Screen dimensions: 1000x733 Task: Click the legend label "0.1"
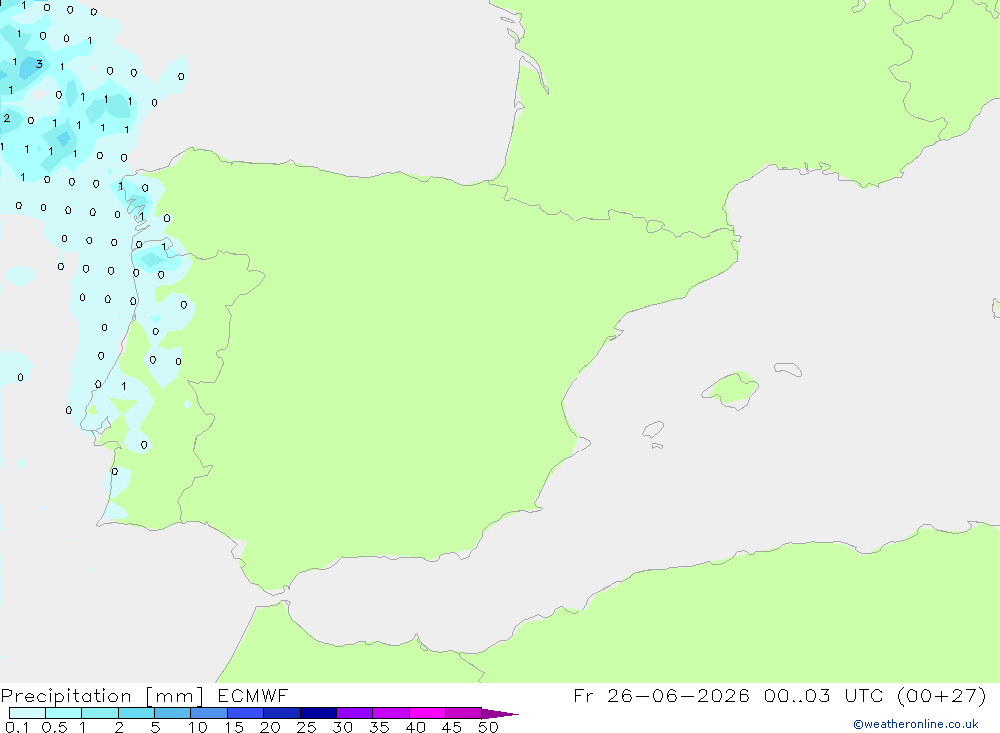[x=17, y=727]
